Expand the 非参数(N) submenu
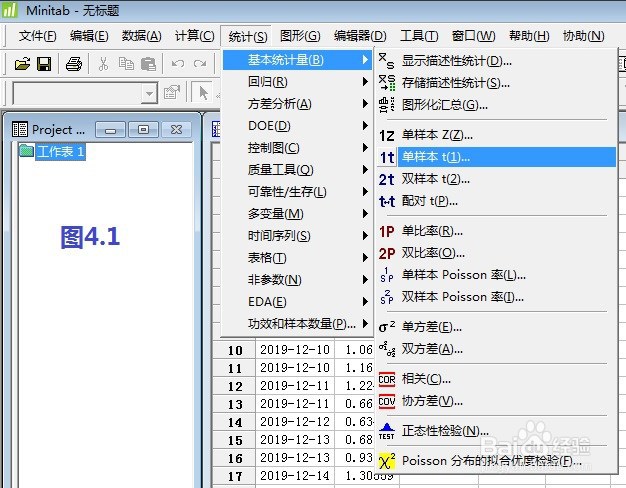This screenshot has height=488, width=626. tap(297, 280)
